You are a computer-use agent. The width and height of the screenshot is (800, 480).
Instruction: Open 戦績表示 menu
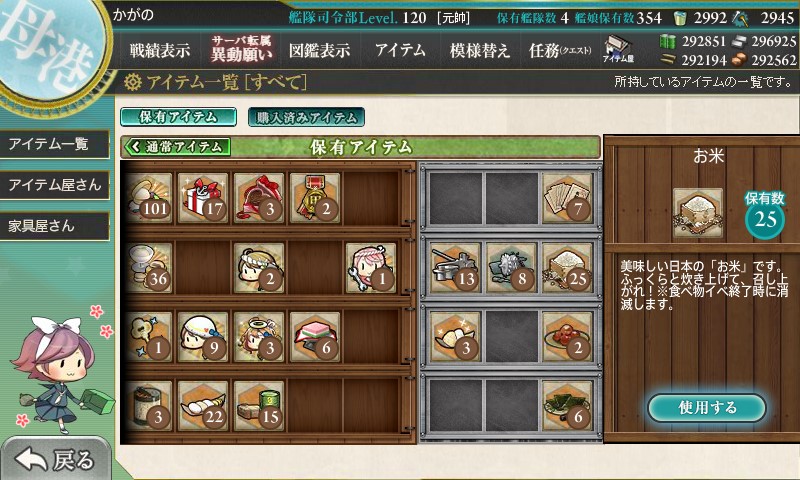160,50
